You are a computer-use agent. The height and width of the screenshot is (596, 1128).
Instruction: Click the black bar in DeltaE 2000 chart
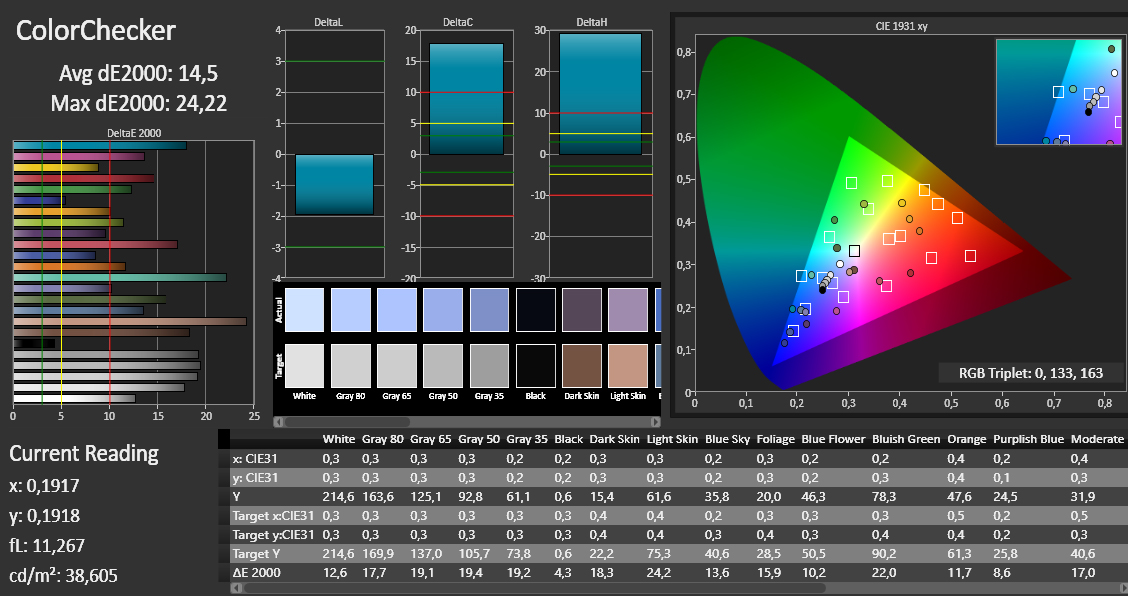[34, 343]
